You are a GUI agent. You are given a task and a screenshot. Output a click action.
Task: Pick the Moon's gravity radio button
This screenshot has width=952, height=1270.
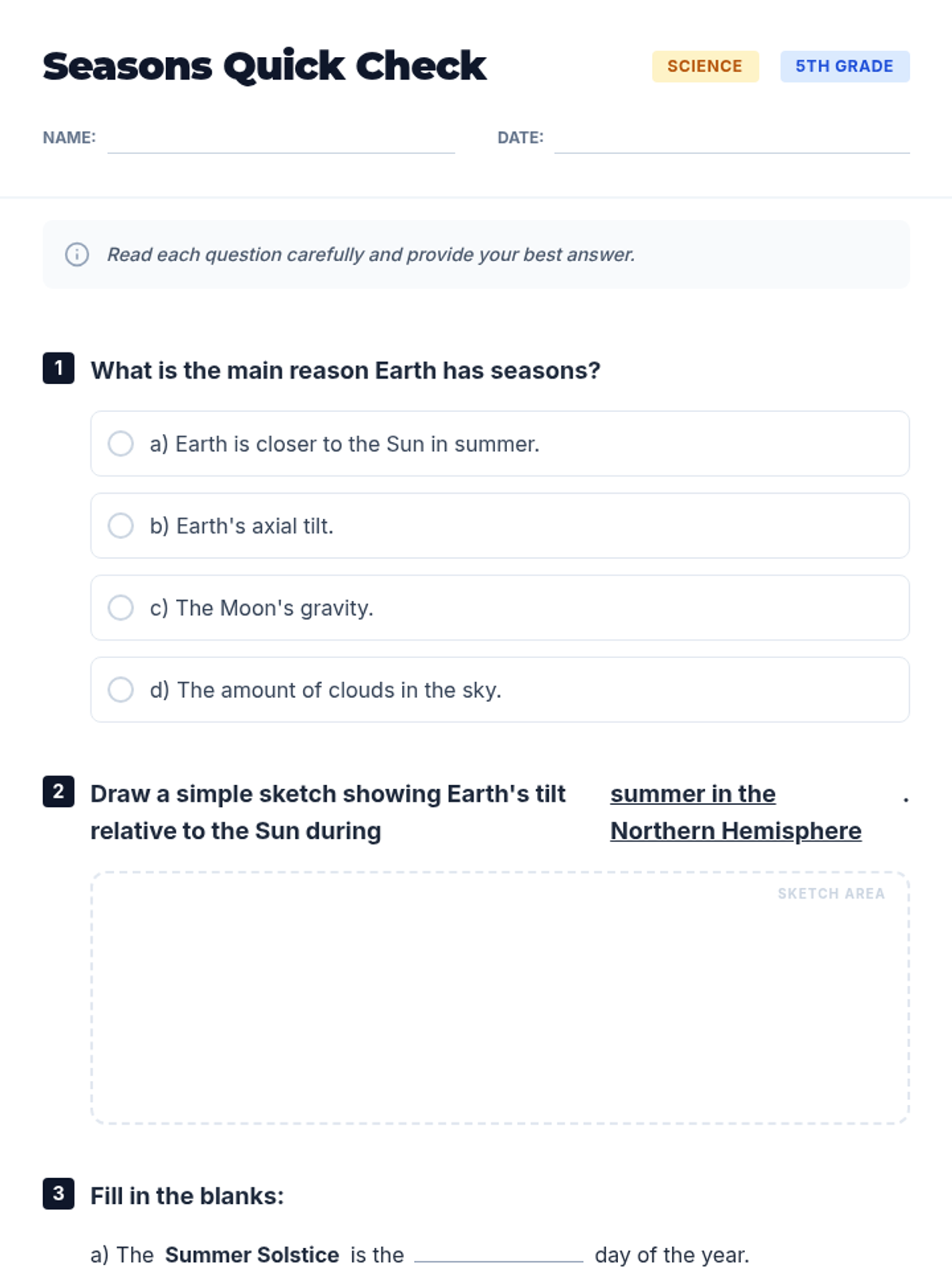pos(121,608)
